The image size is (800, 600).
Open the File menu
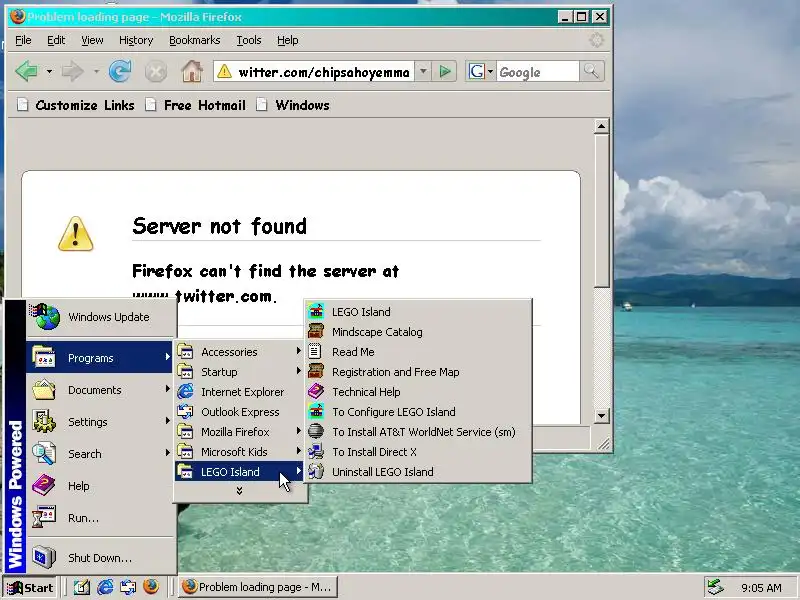click(23, 40)
